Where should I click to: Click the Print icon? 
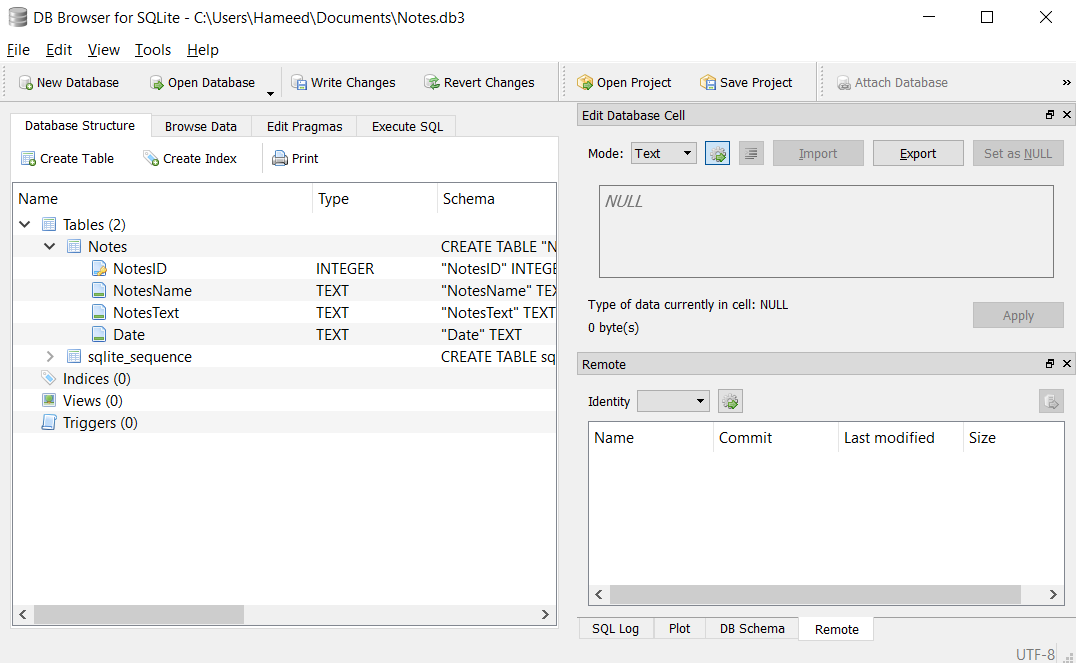pyautogui.click(x=280, y=159)
